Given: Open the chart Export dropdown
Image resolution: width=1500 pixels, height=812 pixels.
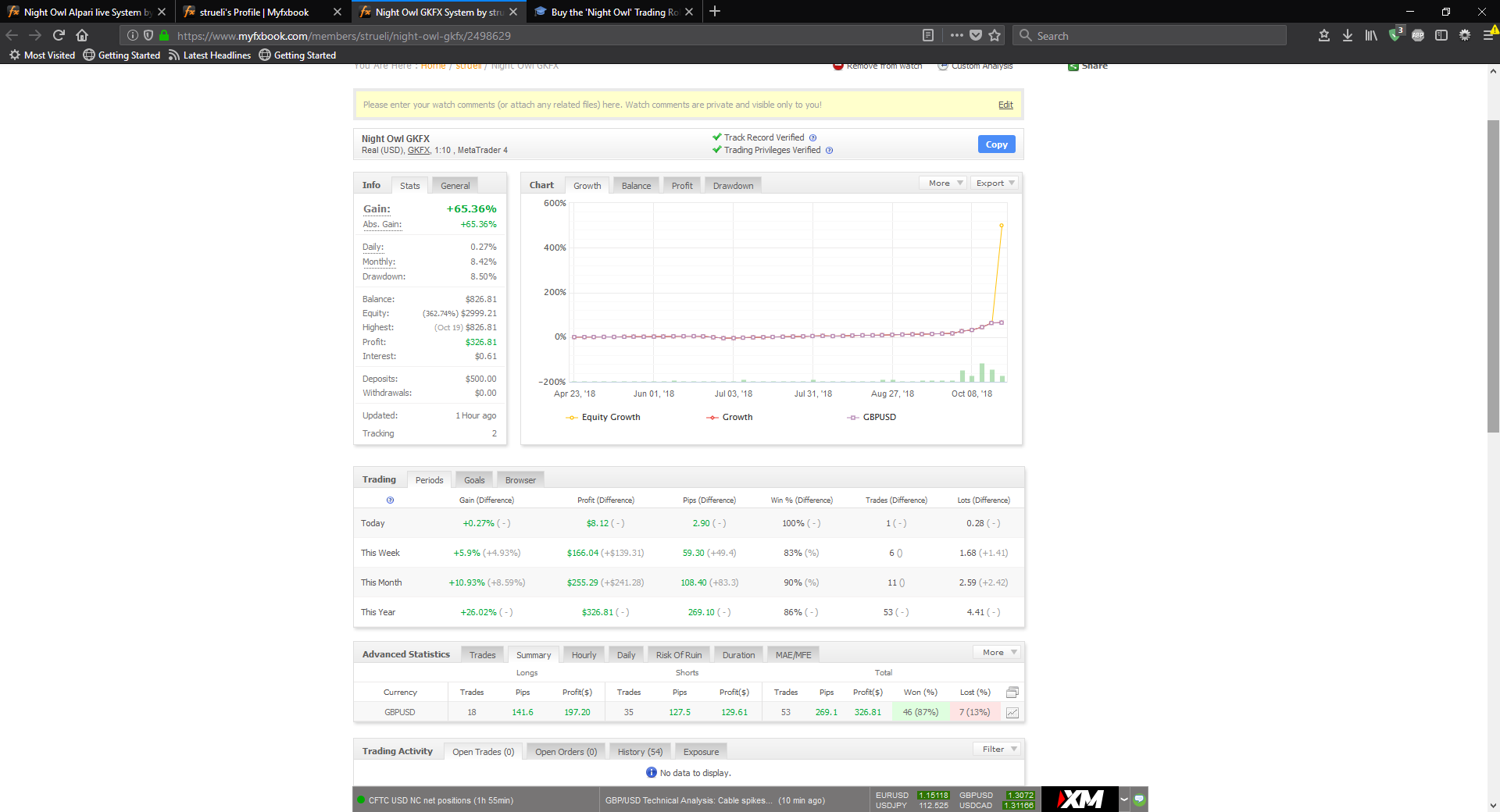Looking at the screenshot, I should pyautogui.click(x=995, y=183).
